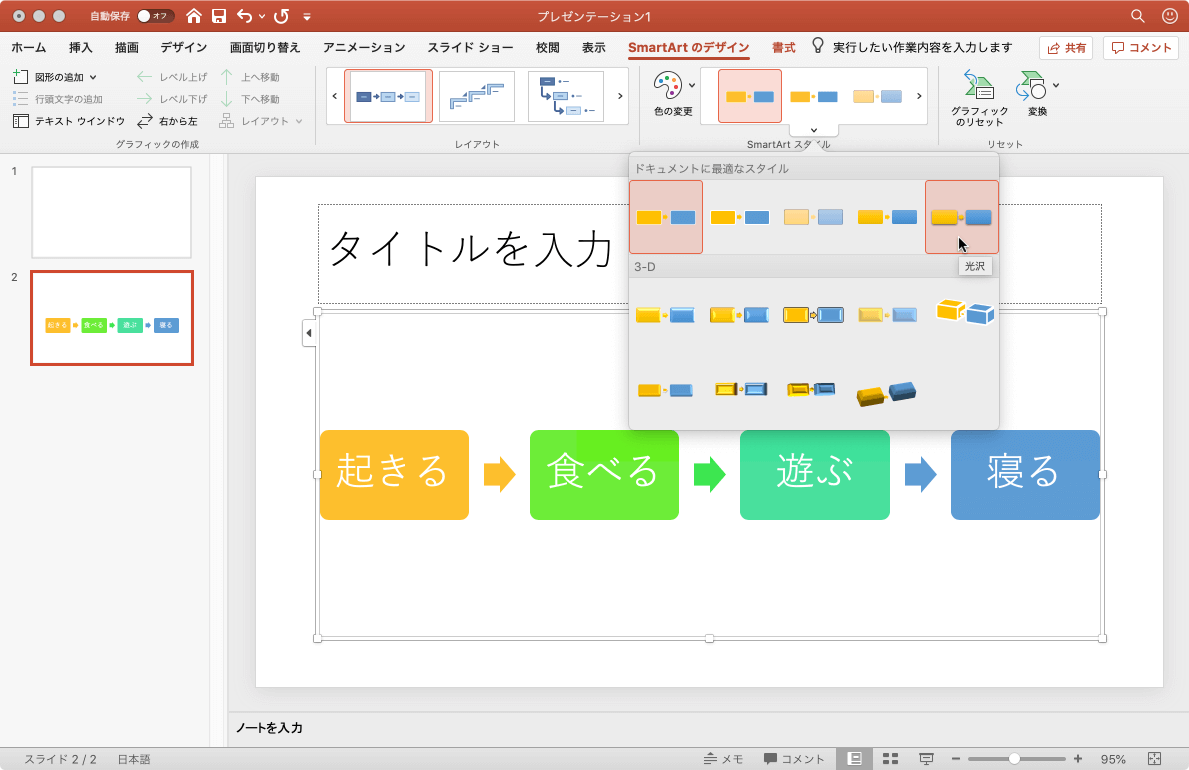This screenshot has height=770, width=1189.
Task: Click グラフィックのリセット reset graphic icon
Action: [x=979, y=86]
